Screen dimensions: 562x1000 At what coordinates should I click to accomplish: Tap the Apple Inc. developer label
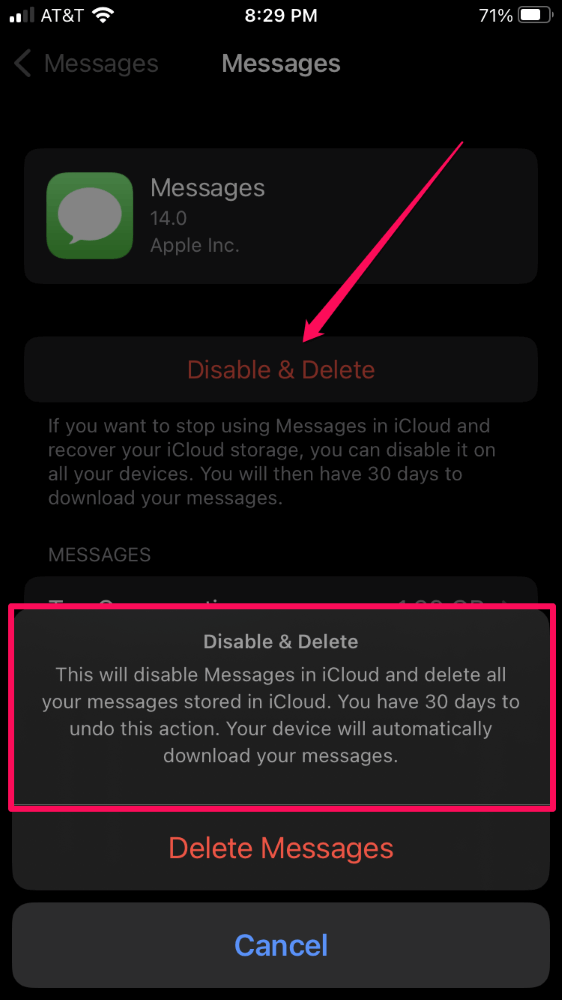[x=195, y=246]
